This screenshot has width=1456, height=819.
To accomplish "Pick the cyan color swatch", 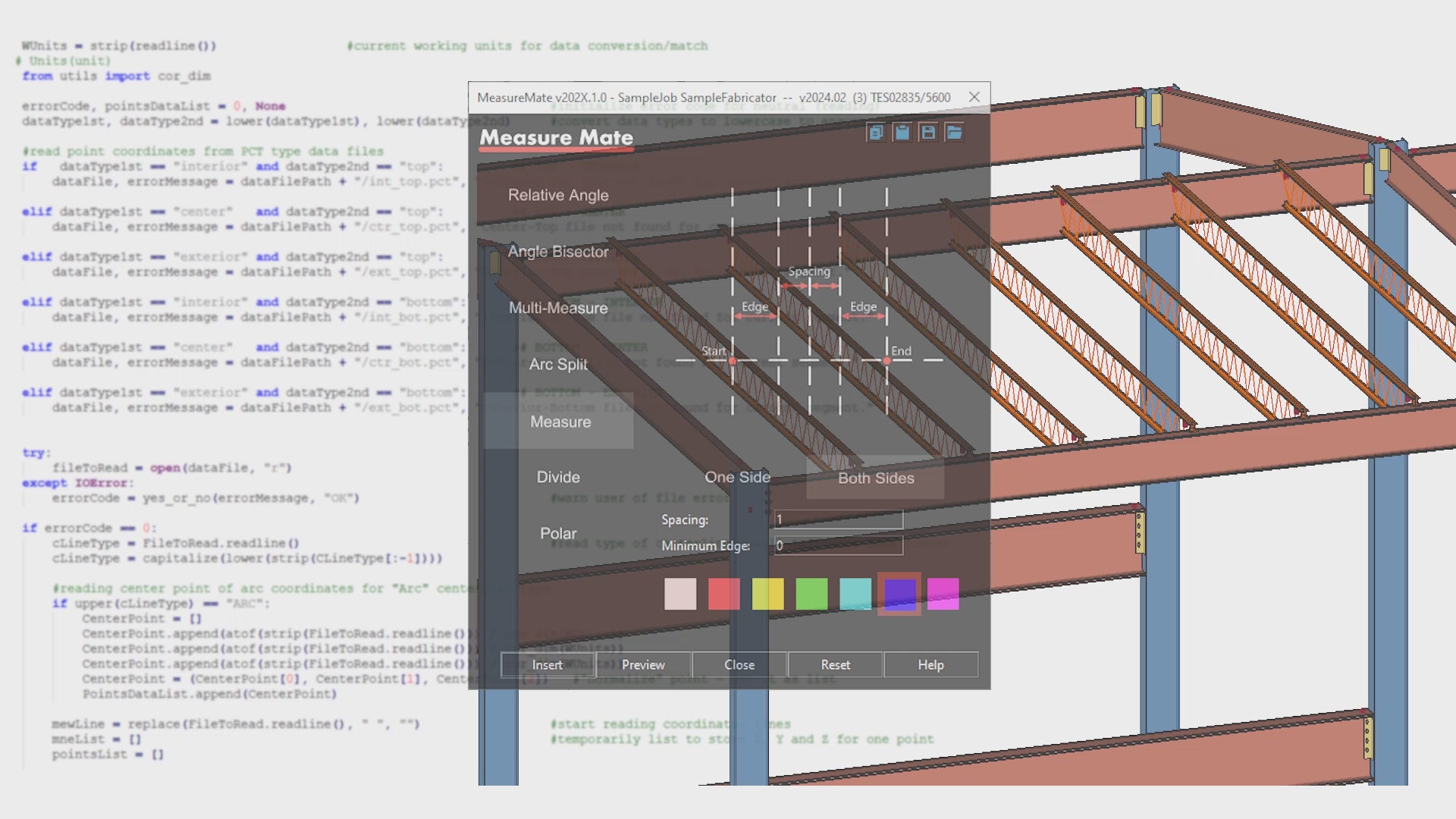I will [x=855, y=594].
